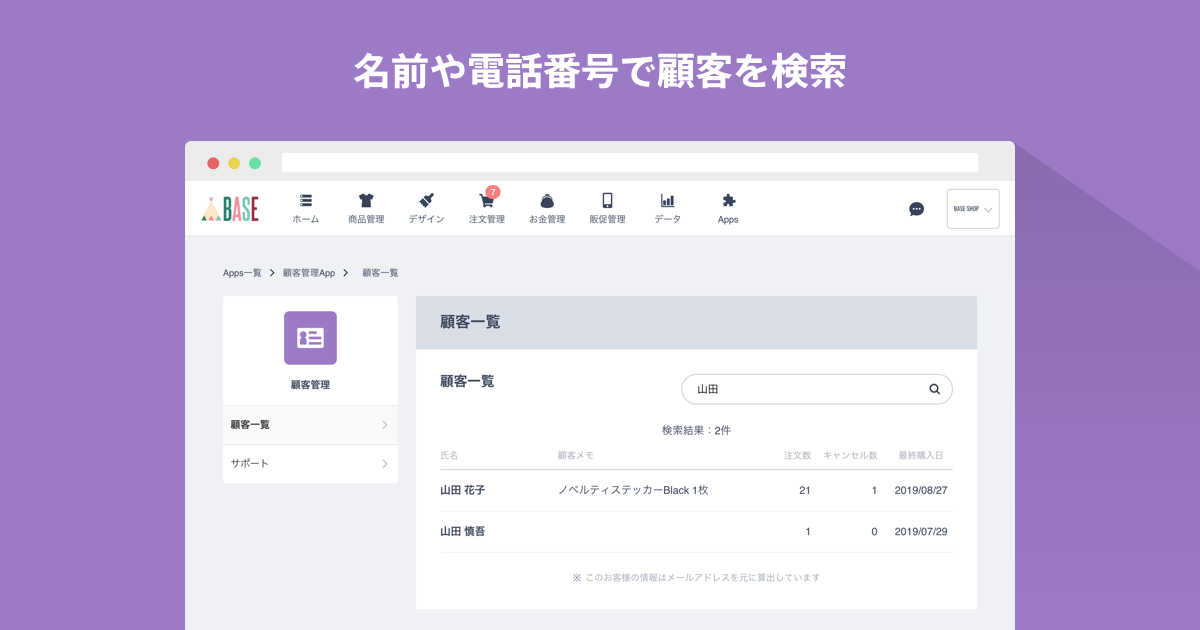
Task: Click the purple 顧客管理 app icon
Action: click(x=310, y=338)
